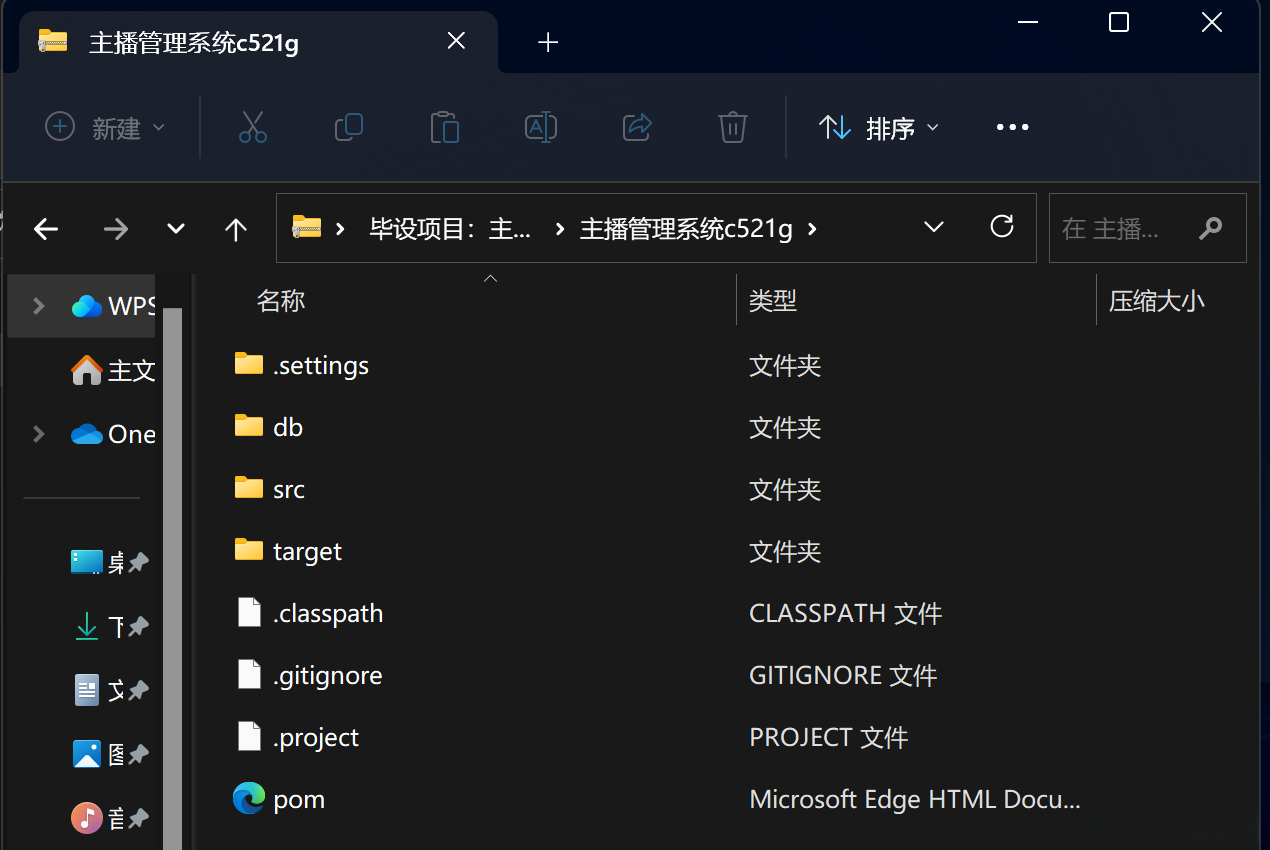Click the GITIGNORE 文件 type text
Image resolution: width=1270 pixels, height=850 pixels.
(x=843, y=675)
